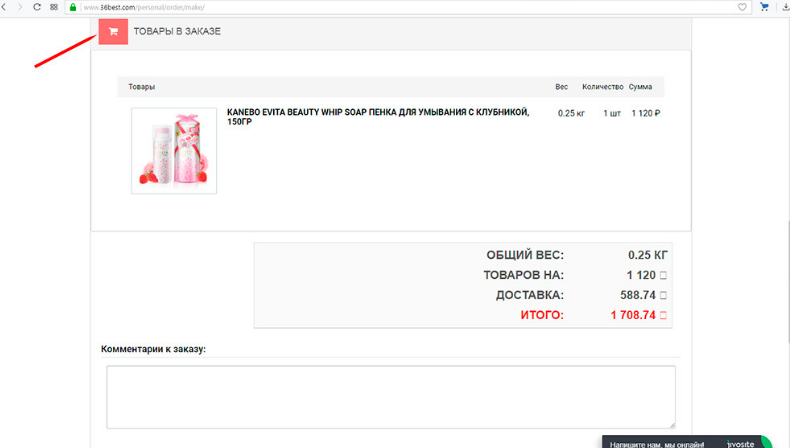Go back with the browser back arrow
This screenshot has width=790, height=448.
coord(5,7)
